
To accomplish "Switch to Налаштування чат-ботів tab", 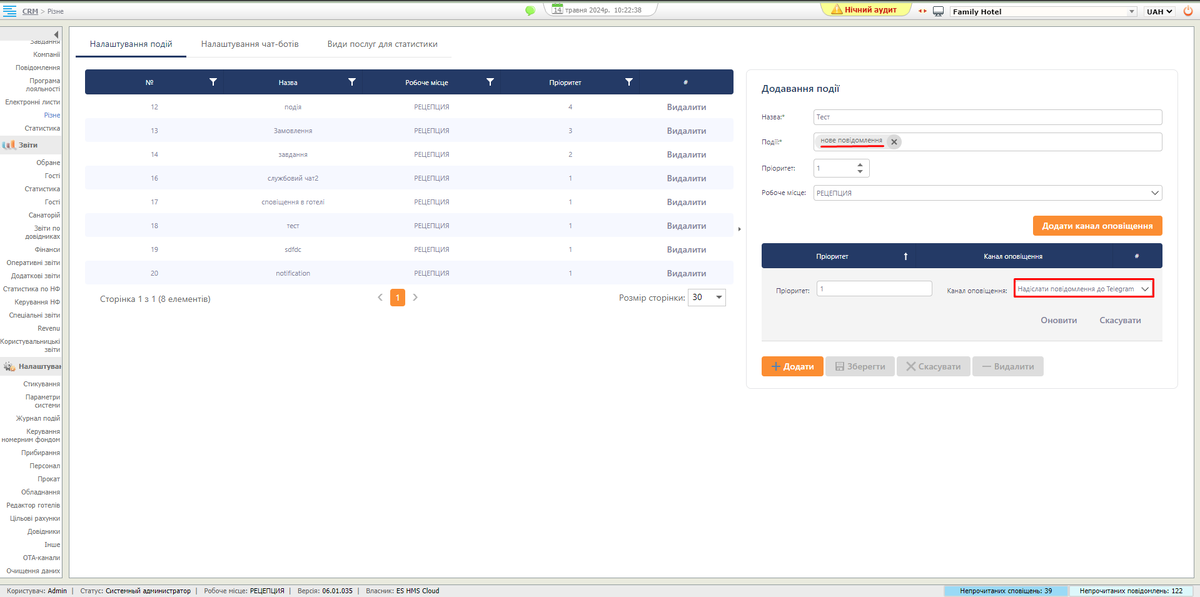I will pos(249,45).
